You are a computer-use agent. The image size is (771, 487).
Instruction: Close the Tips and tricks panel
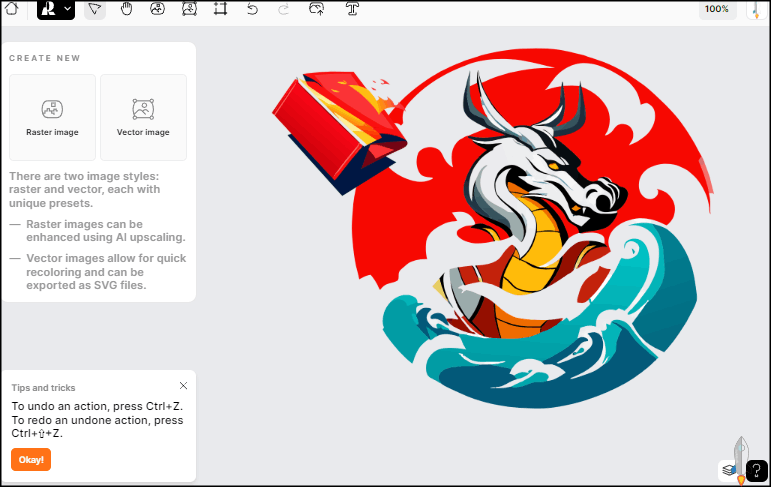pos(183,385)
